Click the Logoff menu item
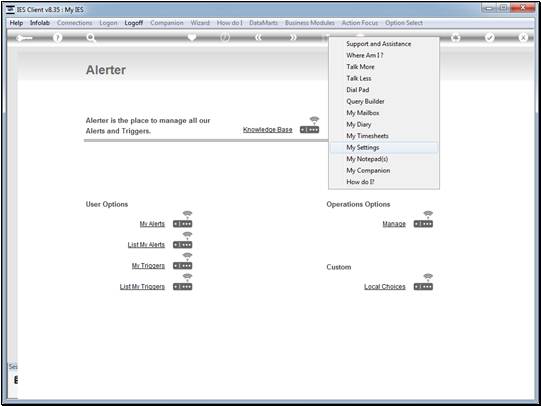541x406 pixels. 134,23
